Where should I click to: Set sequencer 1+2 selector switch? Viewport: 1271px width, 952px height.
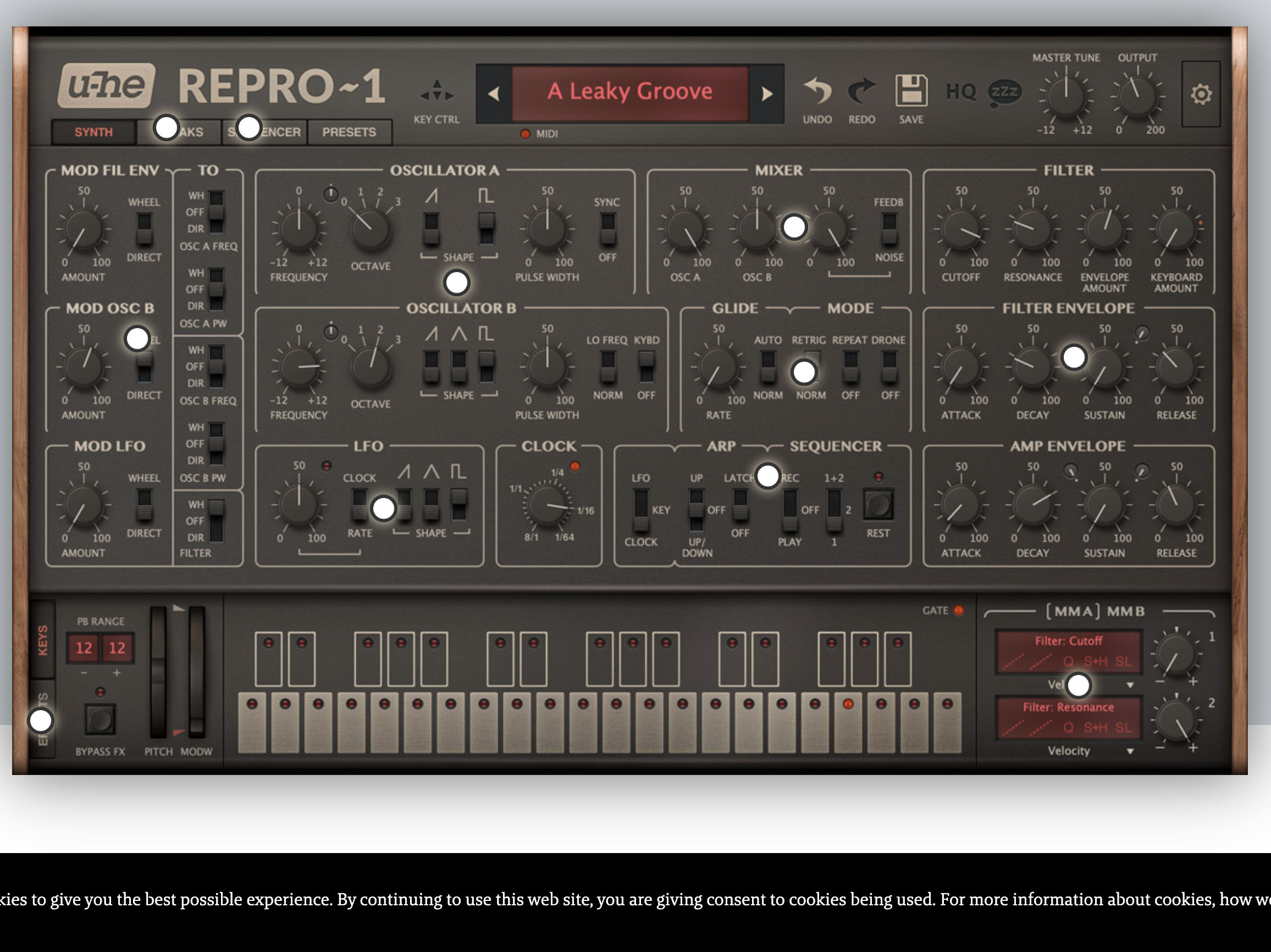[834, 510]
